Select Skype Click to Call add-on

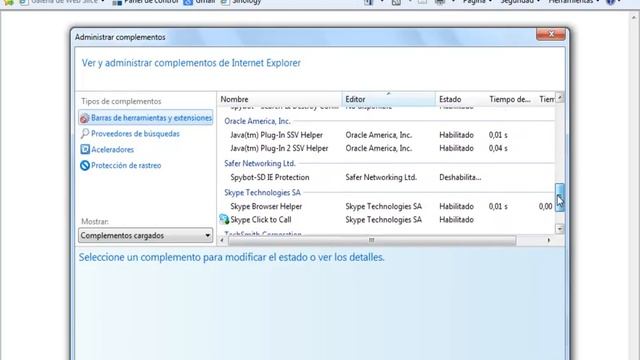tap(386, 220)
